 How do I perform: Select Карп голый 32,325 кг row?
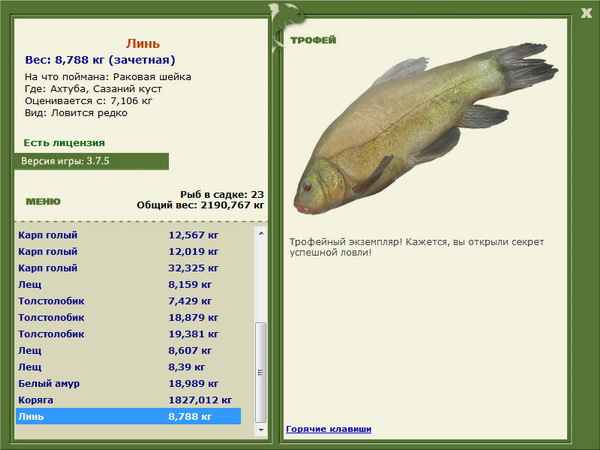pos(129,268)
